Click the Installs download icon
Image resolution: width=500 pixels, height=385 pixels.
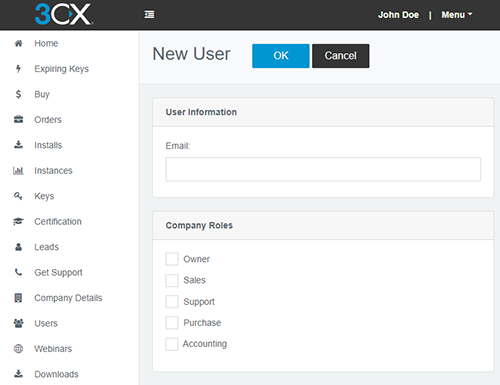click(x=18, y=145)
